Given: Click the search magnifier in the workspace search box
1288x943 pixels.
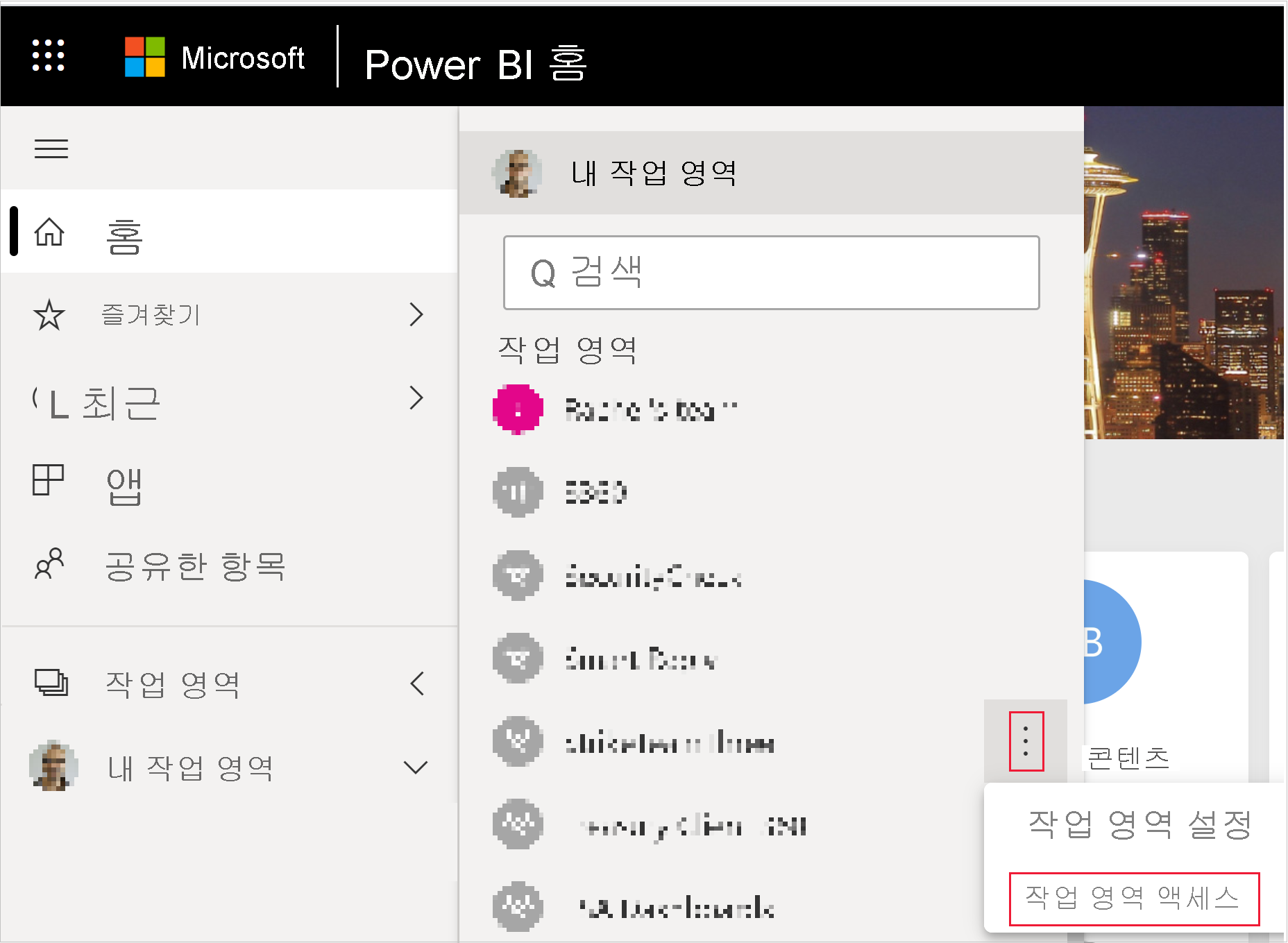Looking at the screenshot, I should coord(545,272).
